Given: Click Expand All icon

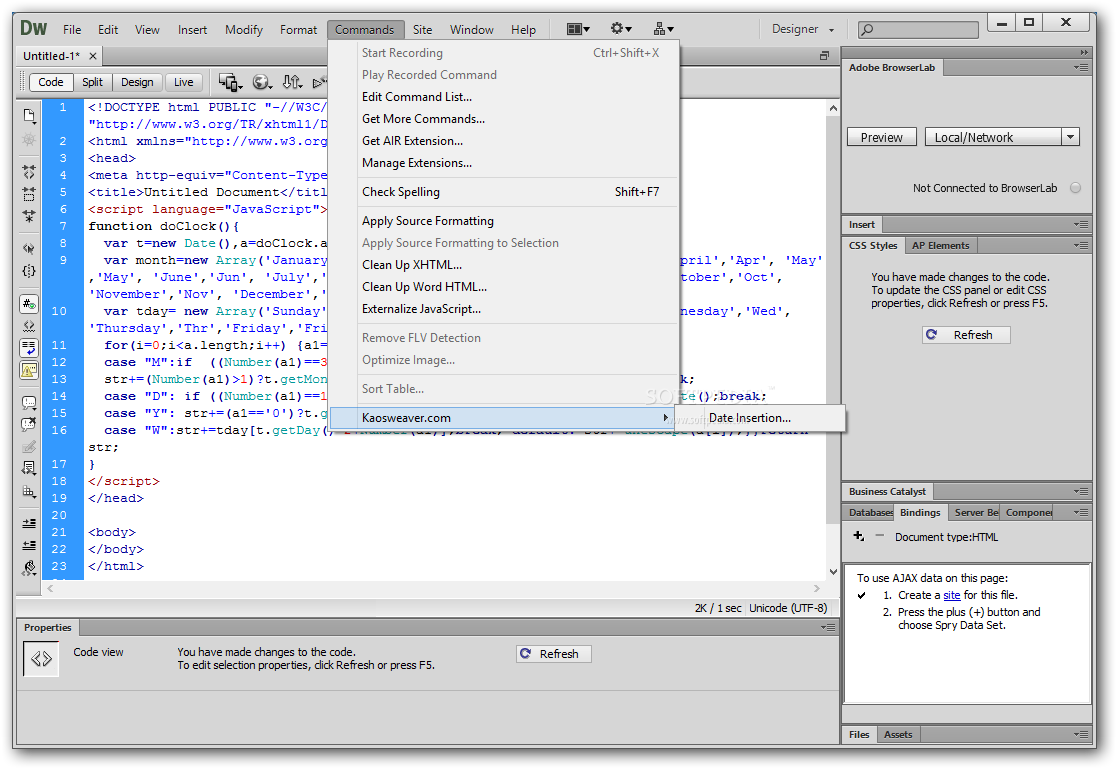Looking at the screenshot, I should click(x=29, y=215).
